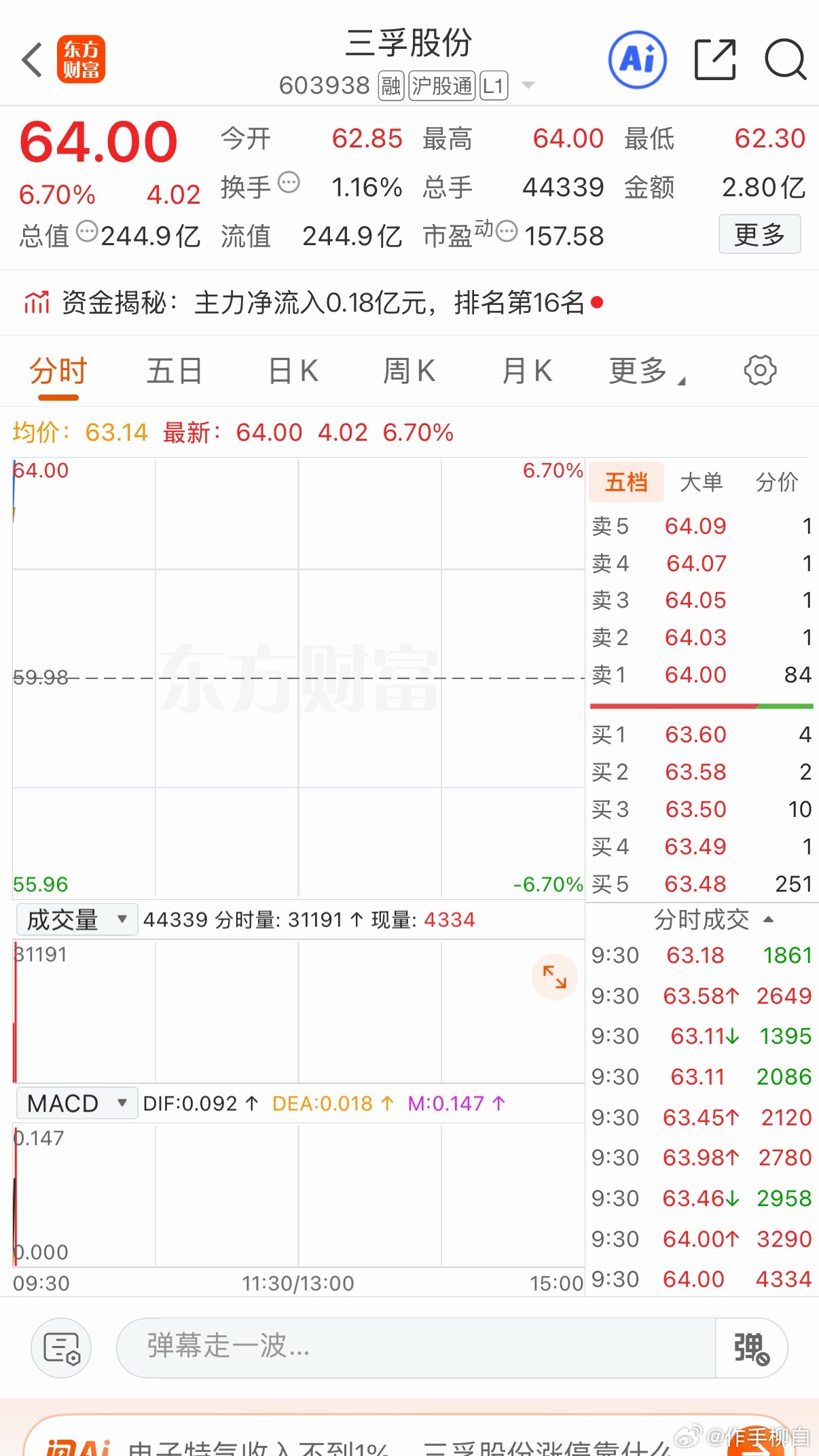
Task: Switch to the 月K tab
Action: (x=527, y=371)
